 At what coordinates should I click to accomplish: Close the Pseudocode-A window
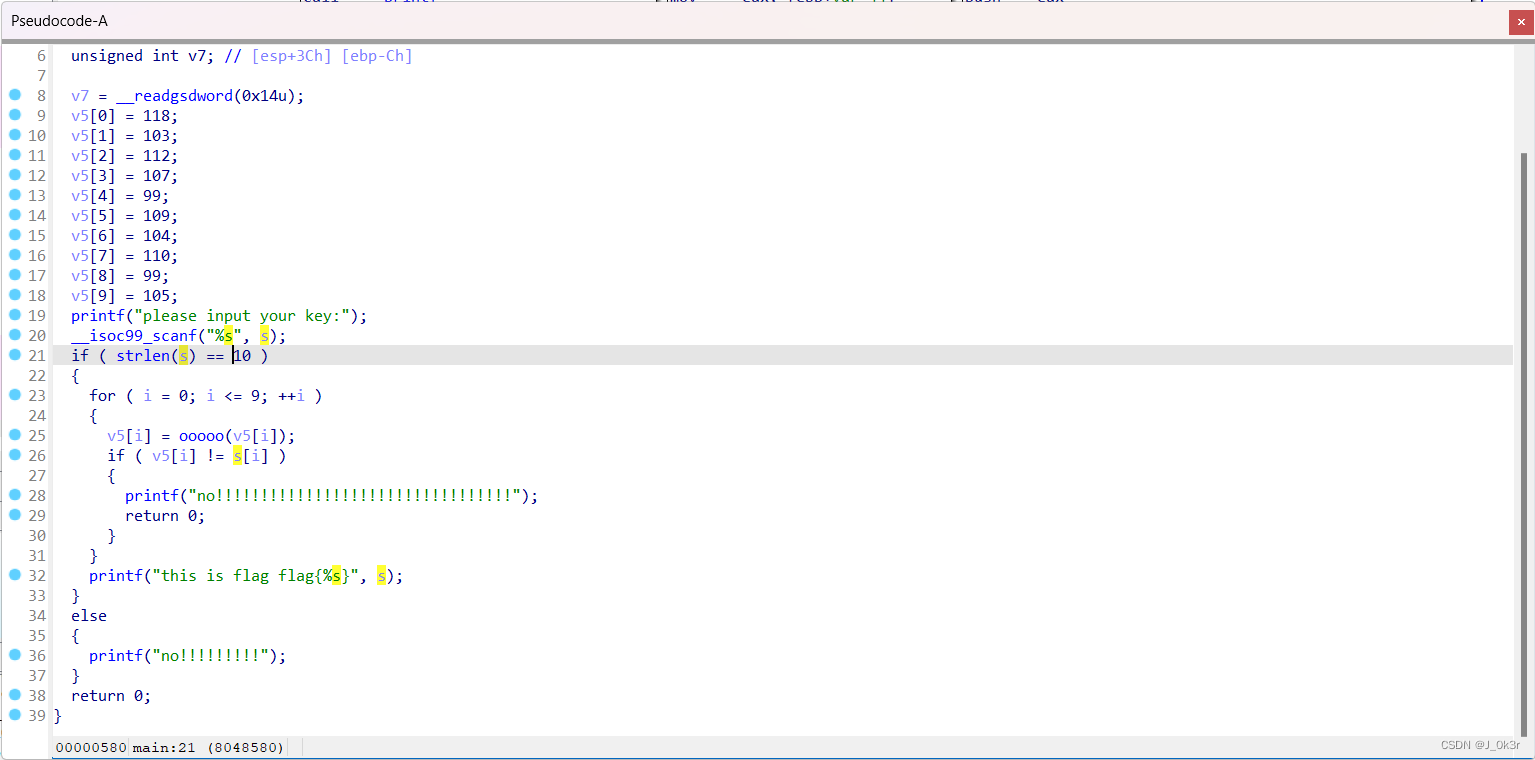[x=1521, y=21]
